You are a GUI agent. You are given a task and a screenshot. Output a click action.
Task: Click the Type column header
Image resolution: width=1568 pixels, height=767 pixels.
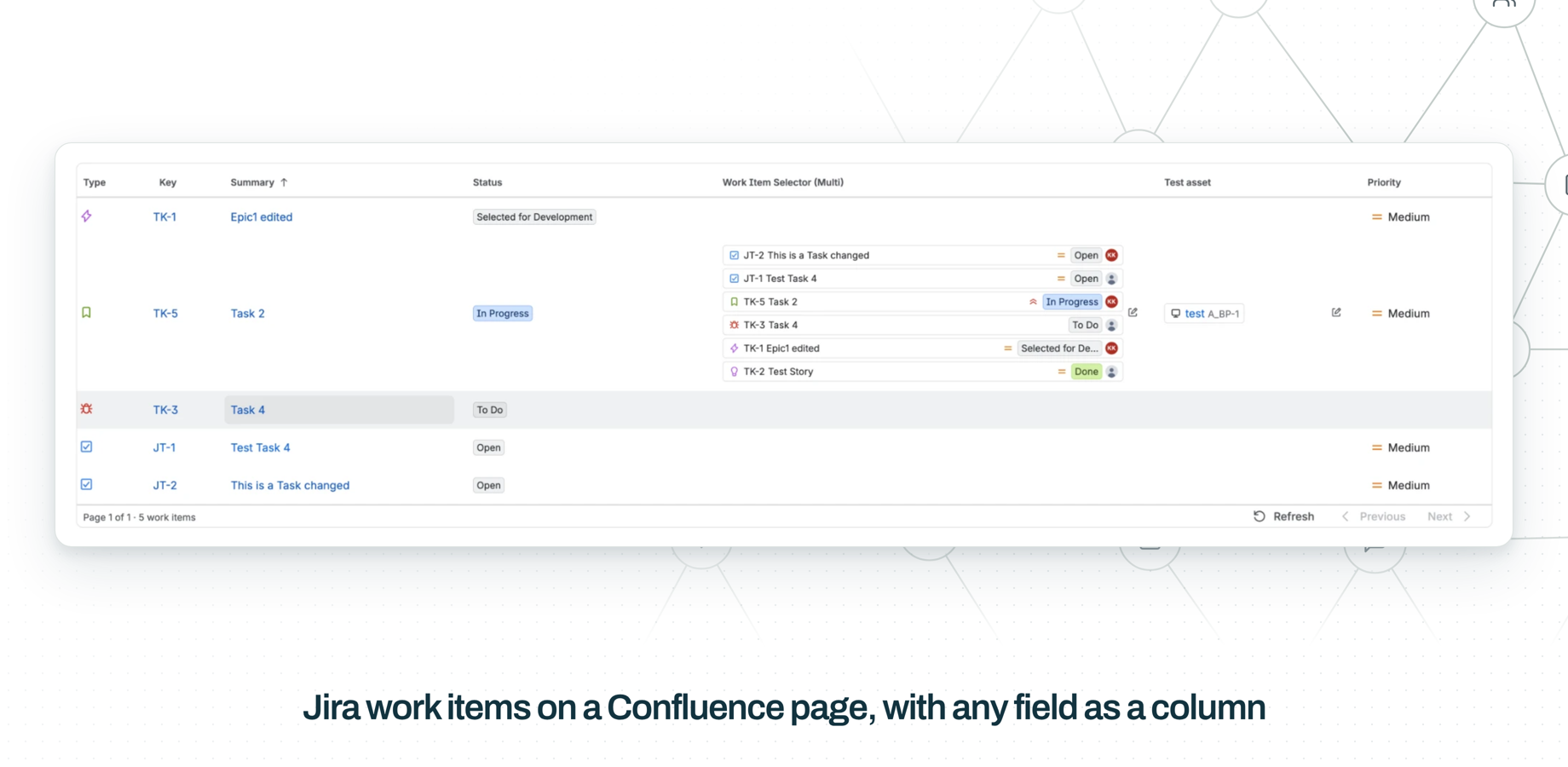(x=95, y=182)
